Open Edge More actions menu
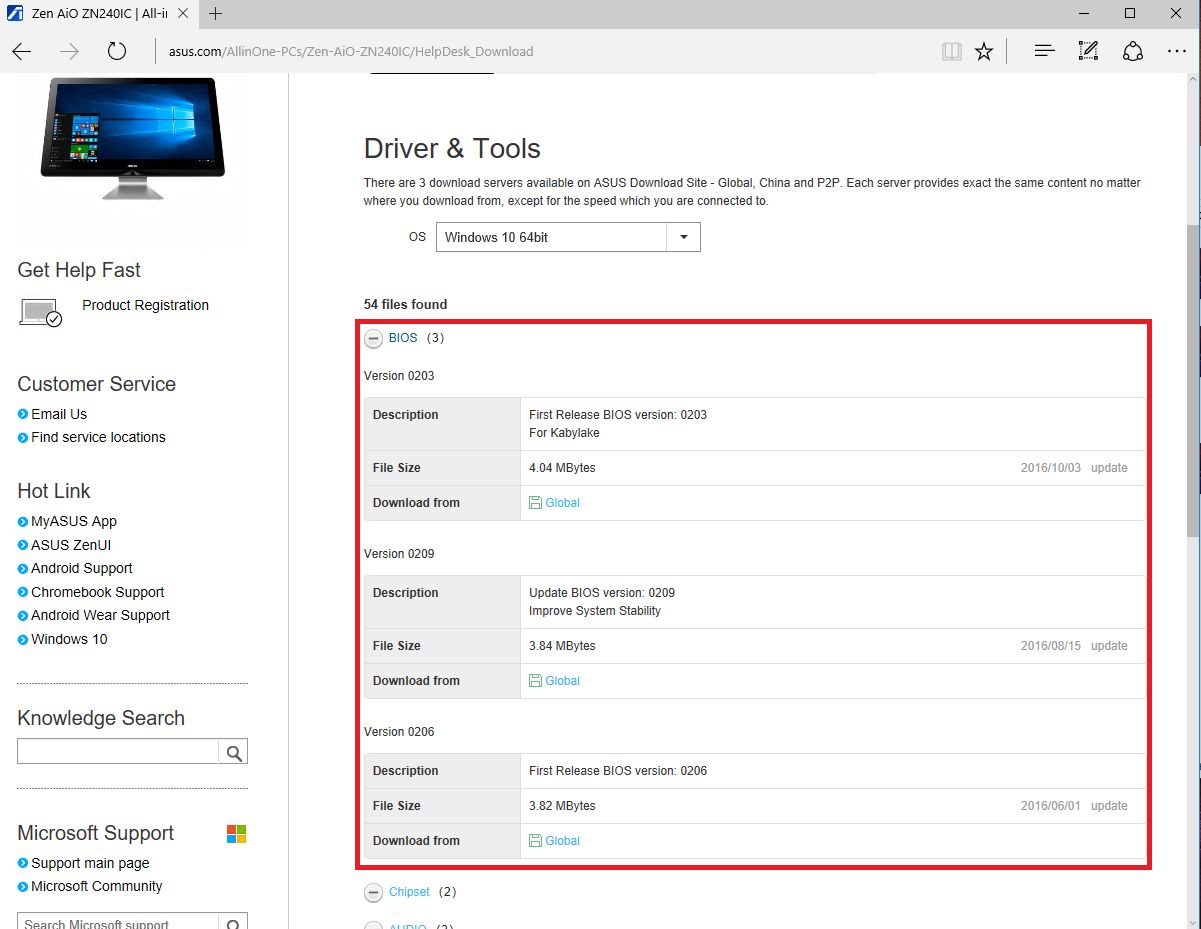The height and width of the screenshot is (929, 1201). pyautogui.click(x=1176, y=52)
